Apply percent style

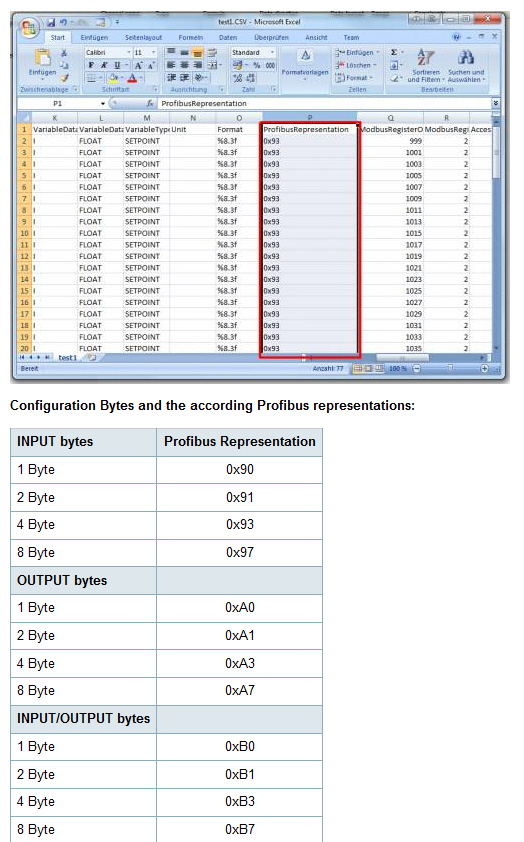pyautogui.click(x=257, y=65)
